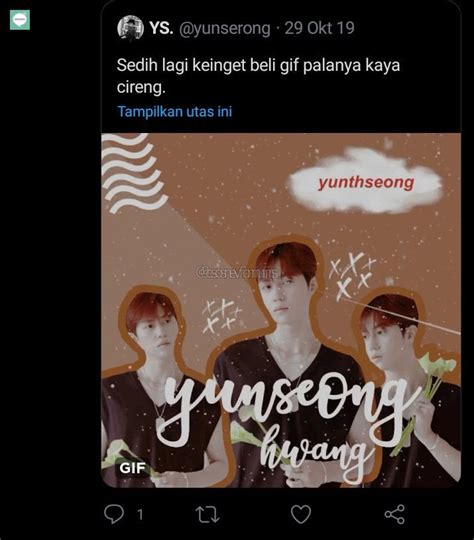Click the yunthseong cloud label
474x540 pixels.
pos(366,183)
